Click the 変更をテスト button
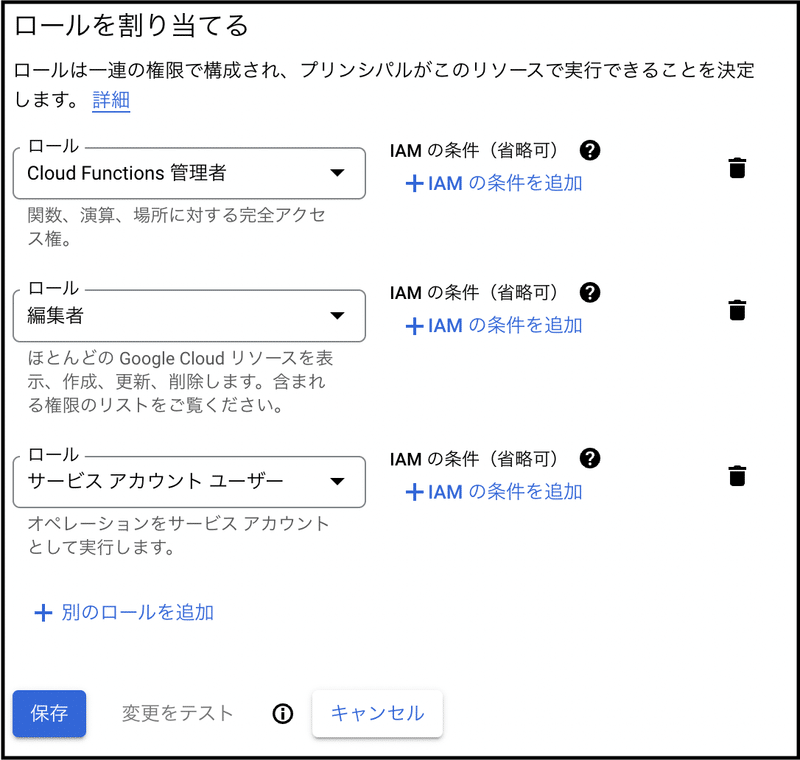The image size is (800, 760). coord(178,714)
